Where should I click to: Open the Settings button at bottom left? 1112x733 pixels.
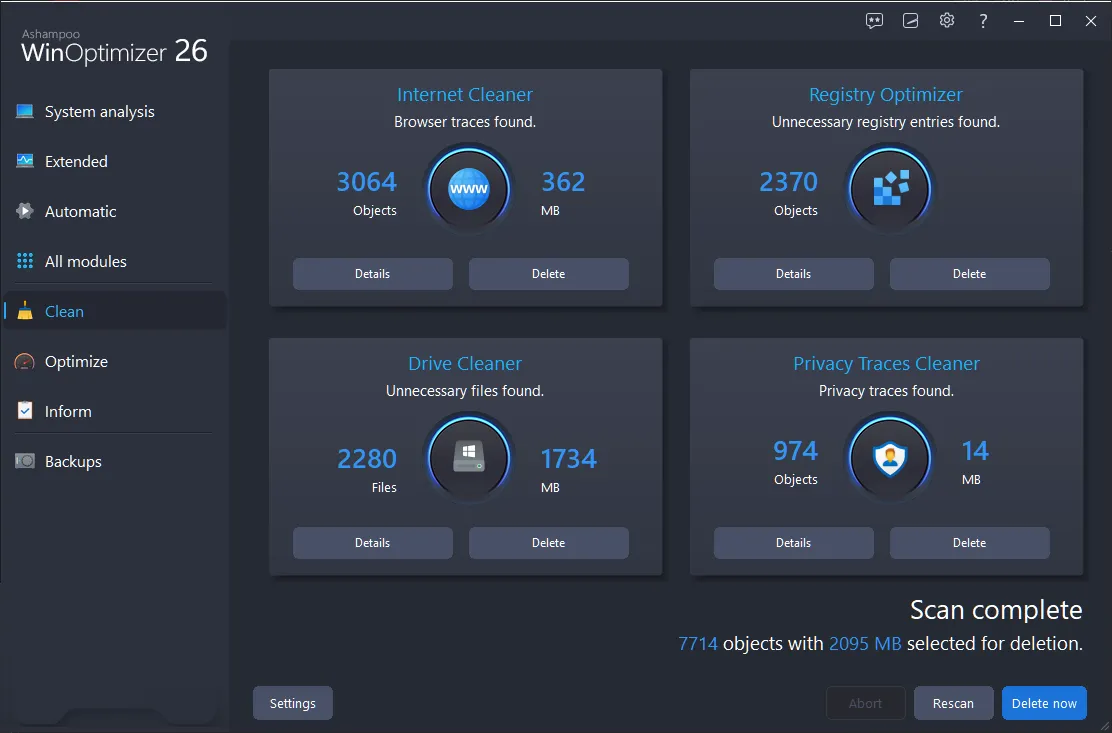click(x=292, y=703)
